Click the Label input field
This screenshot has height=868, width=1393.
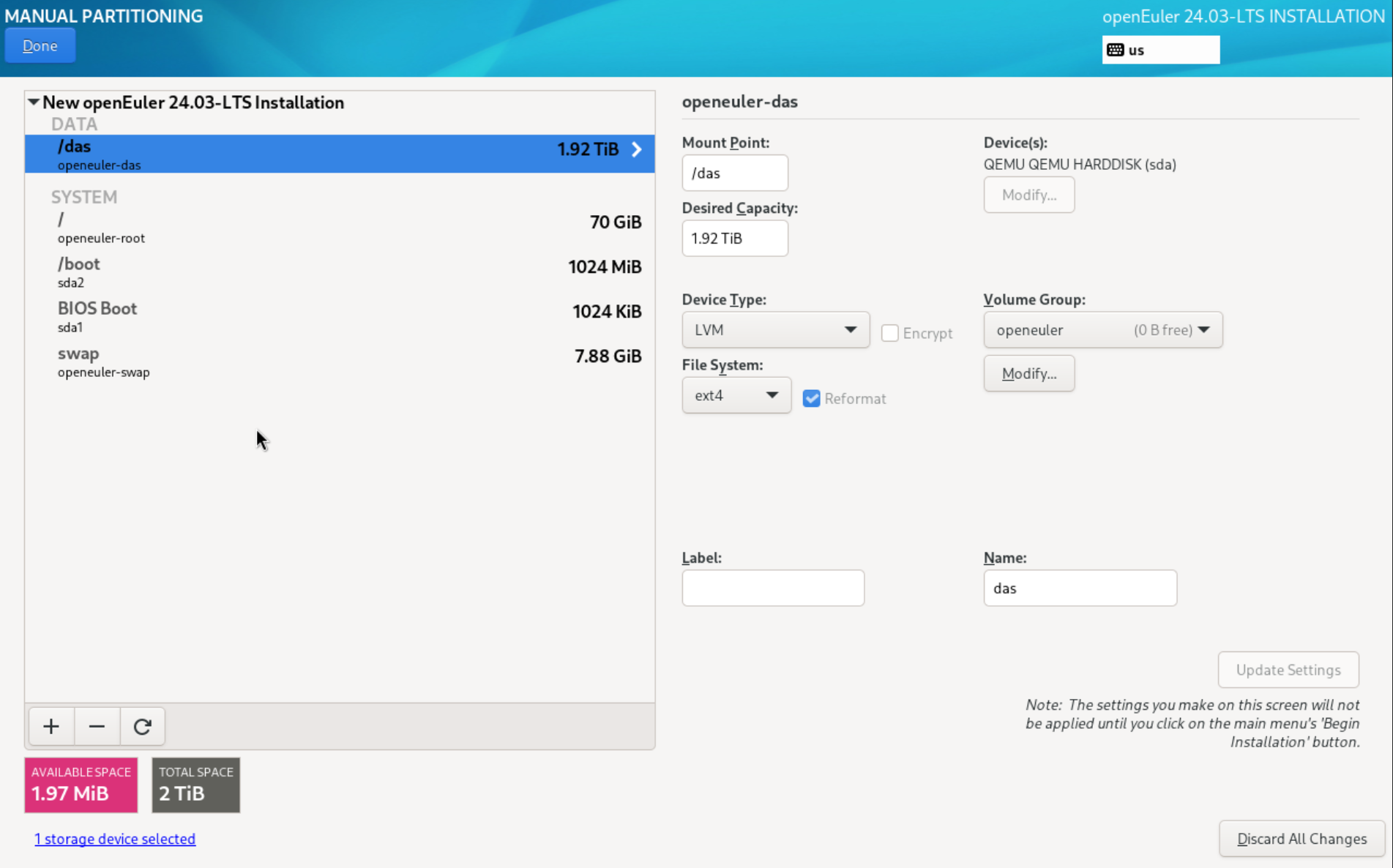pyautogui.click(x=773, y=588)
